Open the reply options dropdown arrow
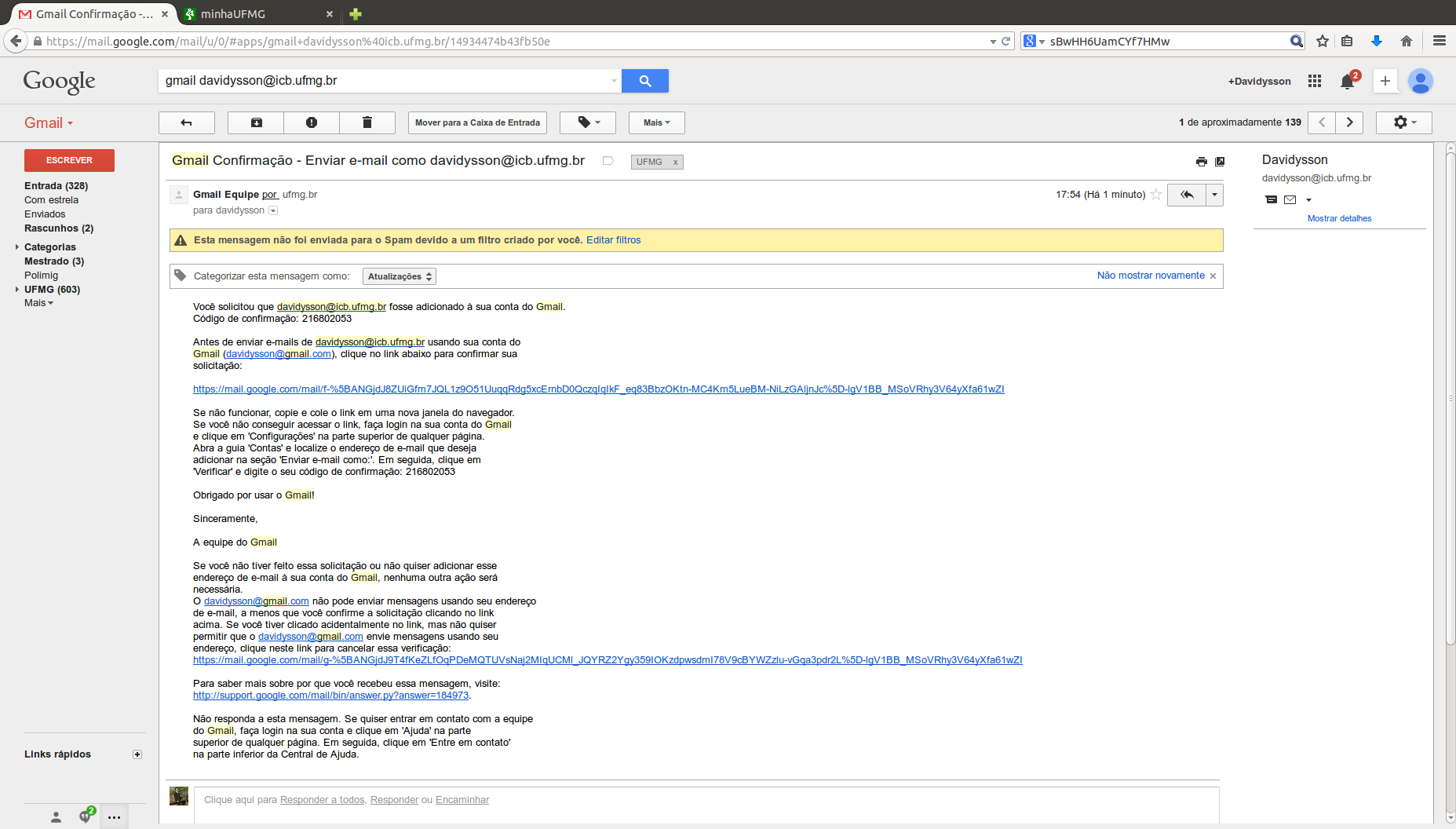 tap(1215, 195)
